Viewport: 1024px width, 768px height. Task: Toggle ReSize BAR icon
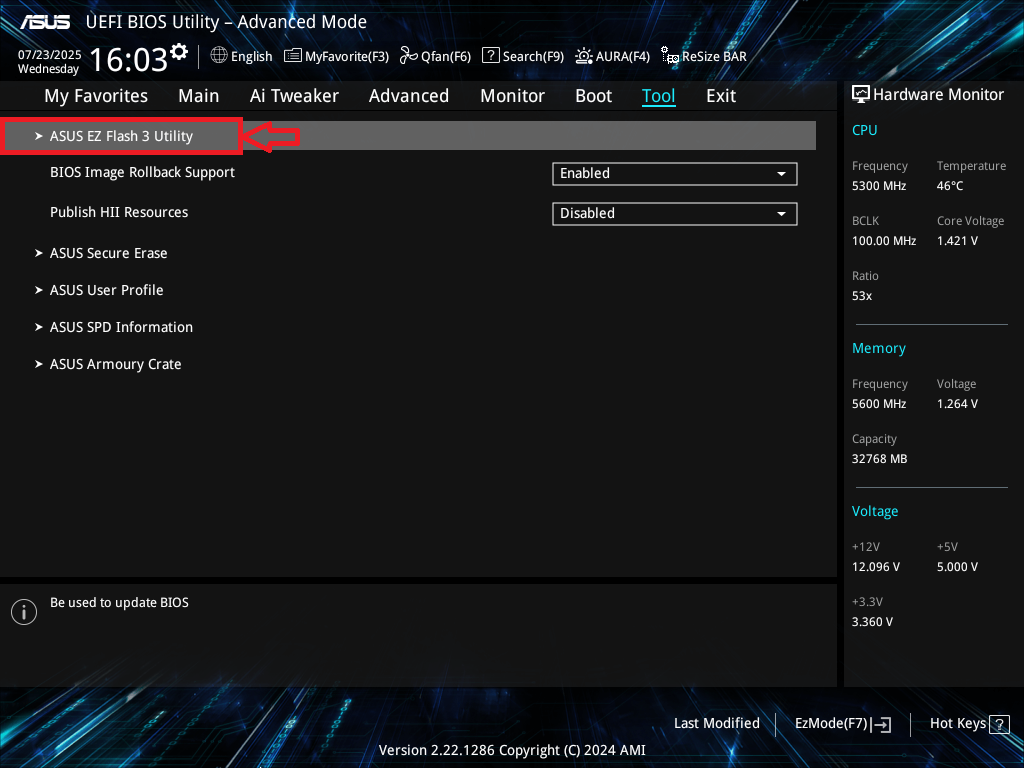click(x=669, y=56)
